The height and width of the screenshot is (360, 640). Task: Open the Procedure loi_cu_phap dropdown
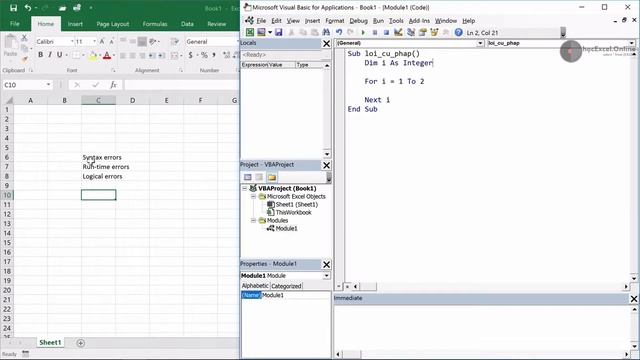[x=631, y=43]
